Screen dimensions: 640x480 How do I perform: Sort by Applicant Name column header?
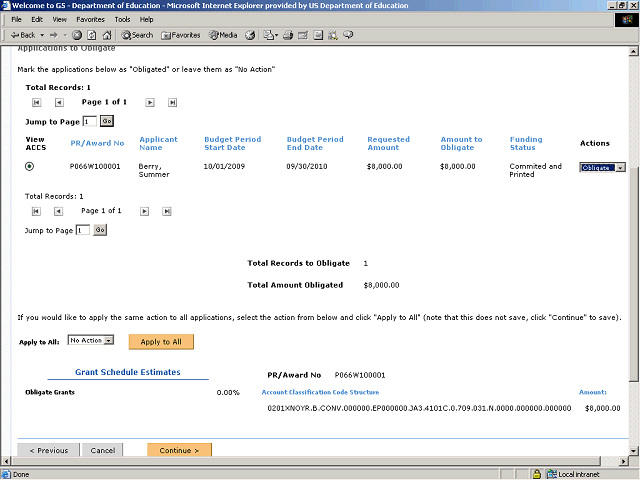pos(158,143)
